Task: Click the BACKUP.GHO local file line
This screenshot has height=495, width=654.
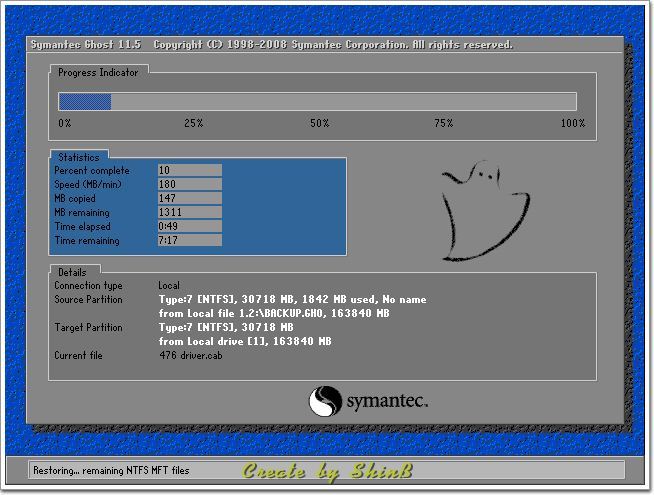Action: pos(274,313)
